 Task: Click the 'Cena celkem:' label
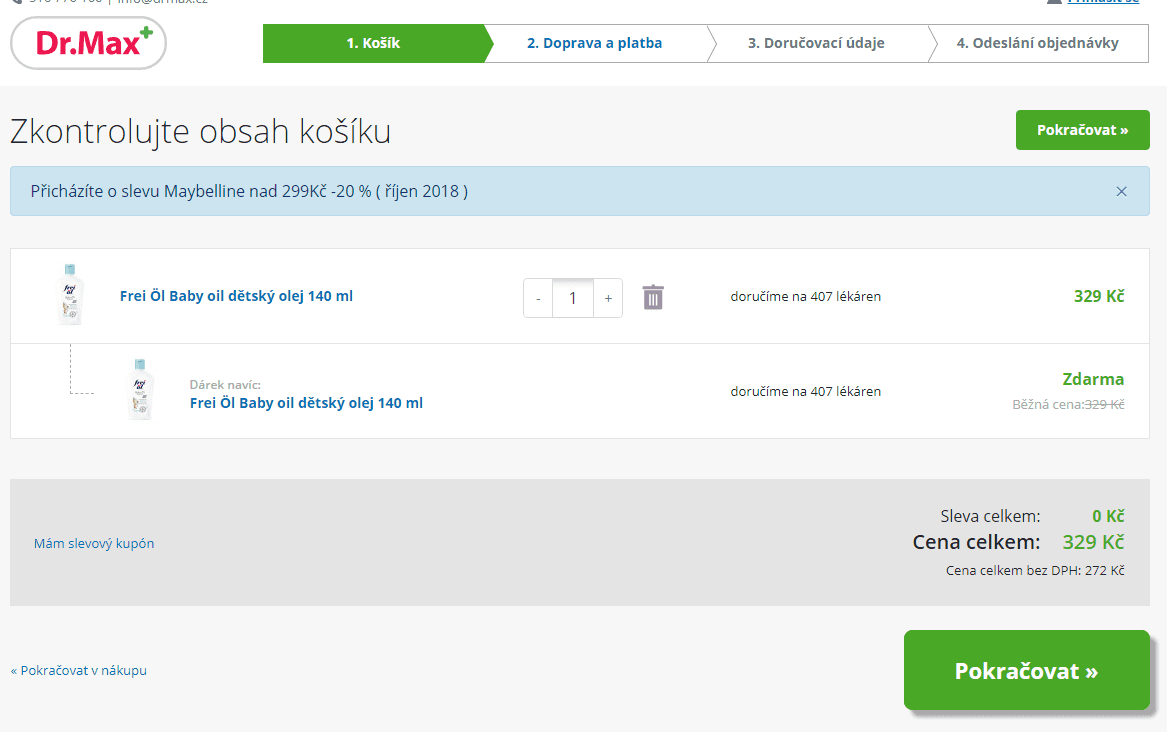[976, 542]
